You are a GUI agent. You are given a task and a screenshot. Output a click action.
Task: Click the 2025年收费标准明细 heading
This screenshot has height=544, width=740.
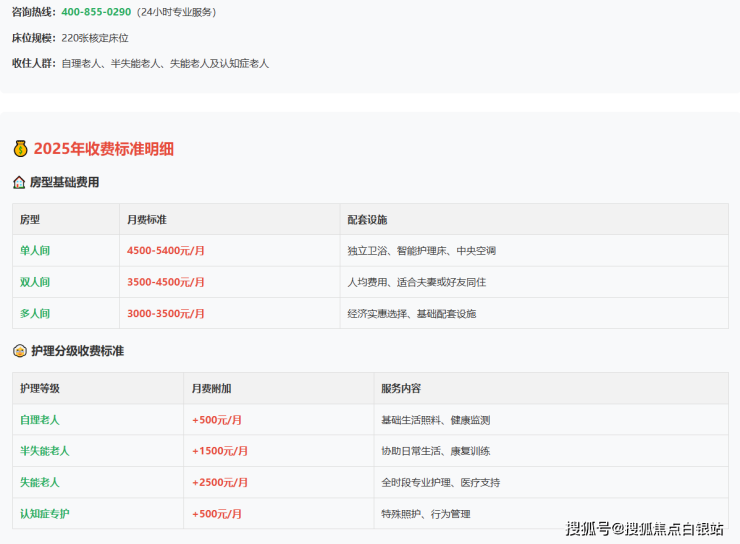click(103, 149)
